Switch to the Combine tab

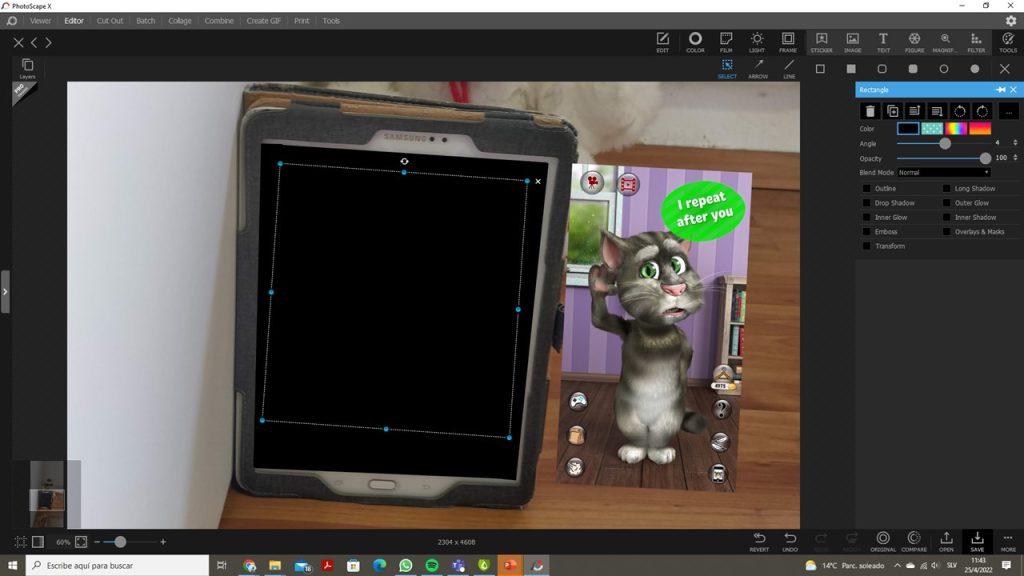click(219, 21)
